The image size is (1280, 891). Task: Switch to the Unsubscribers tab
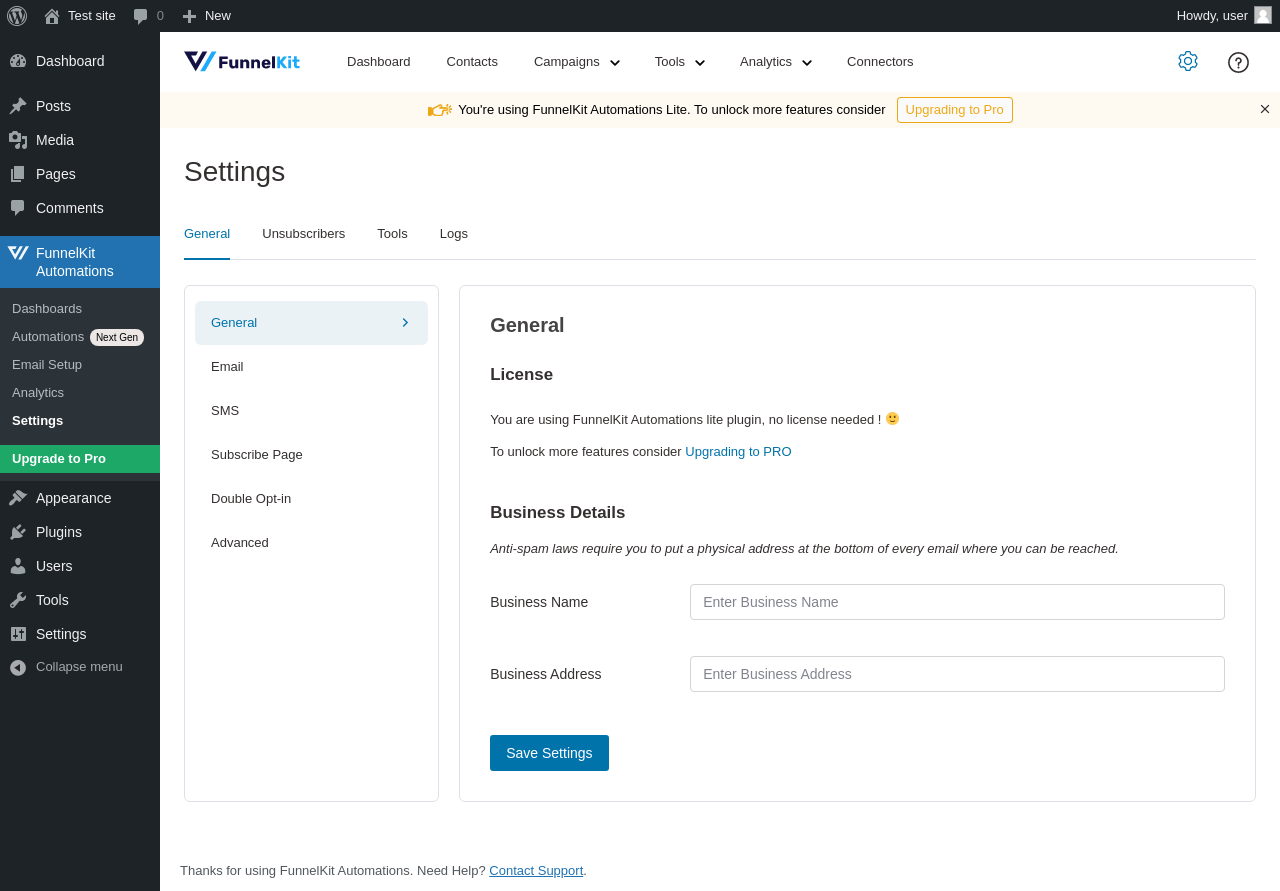(303, 234)
